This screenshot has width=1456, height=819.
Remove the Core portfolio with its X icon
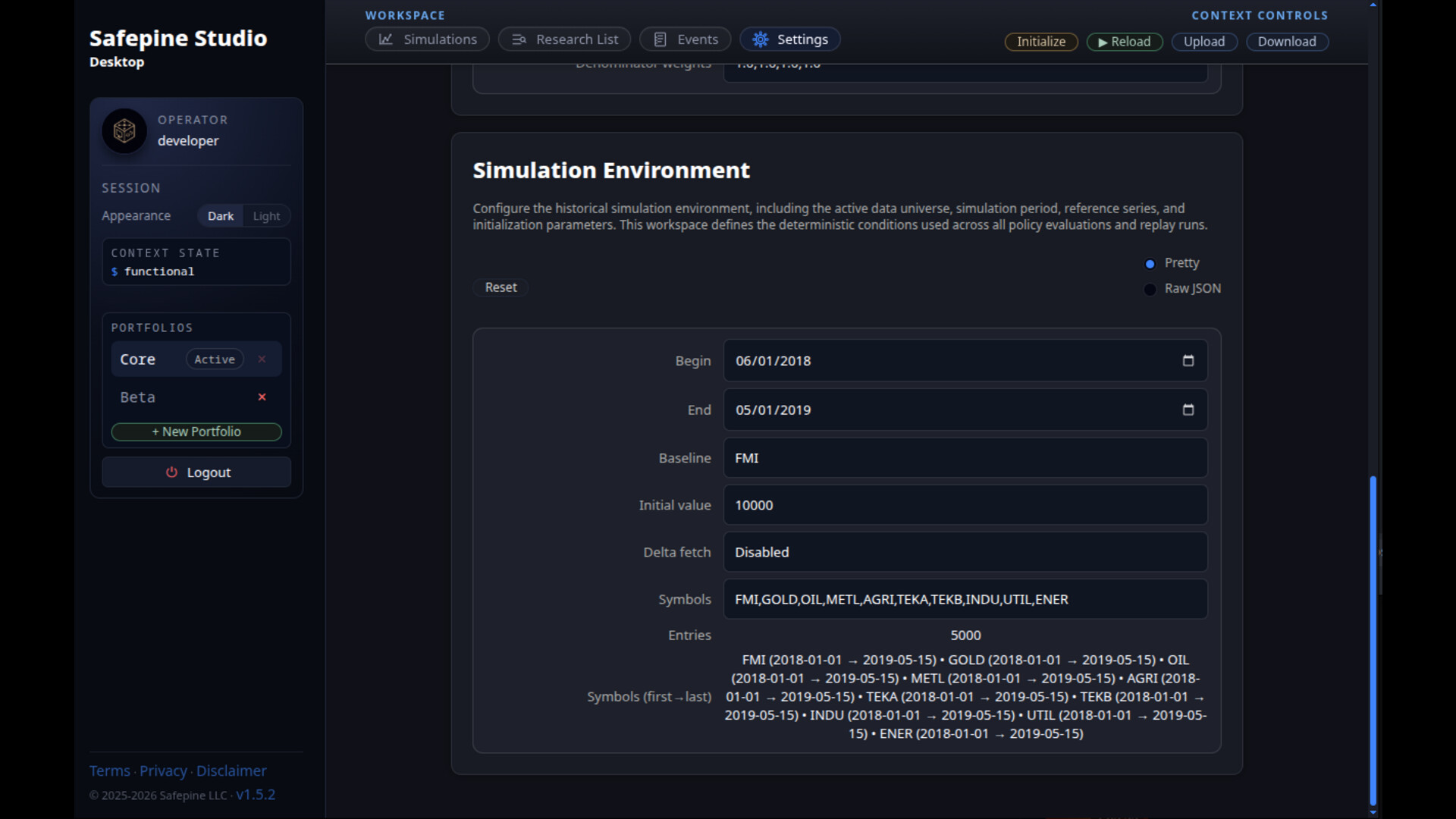point(262,359)
